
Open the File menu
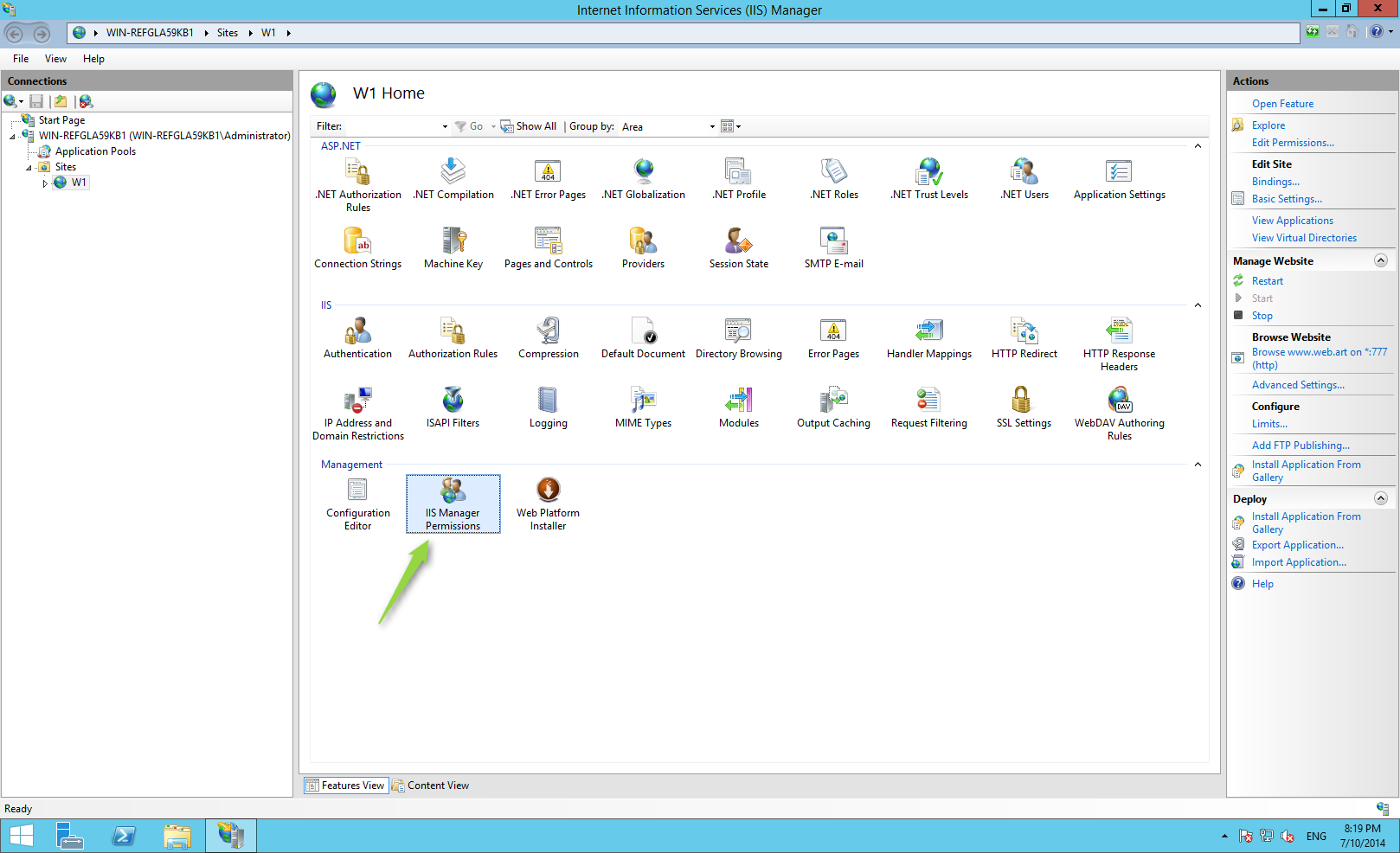(x=21, y=59)
